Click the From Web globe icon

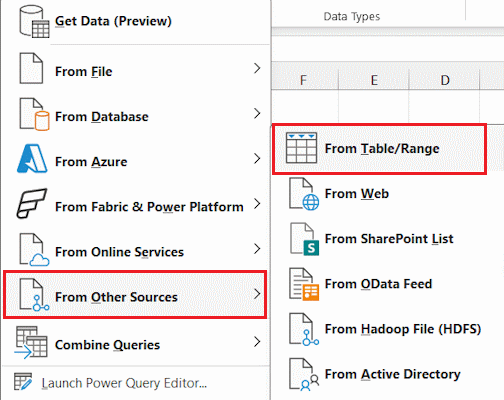click(304, 194)
